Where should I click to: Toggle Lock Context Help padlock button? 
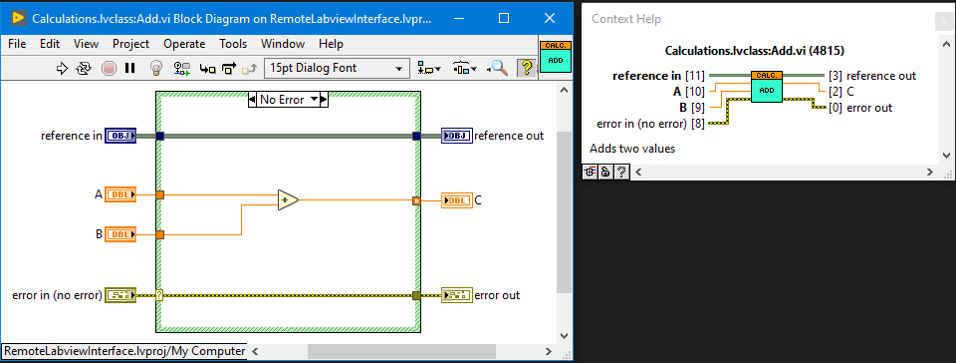[x=605, y=173]
